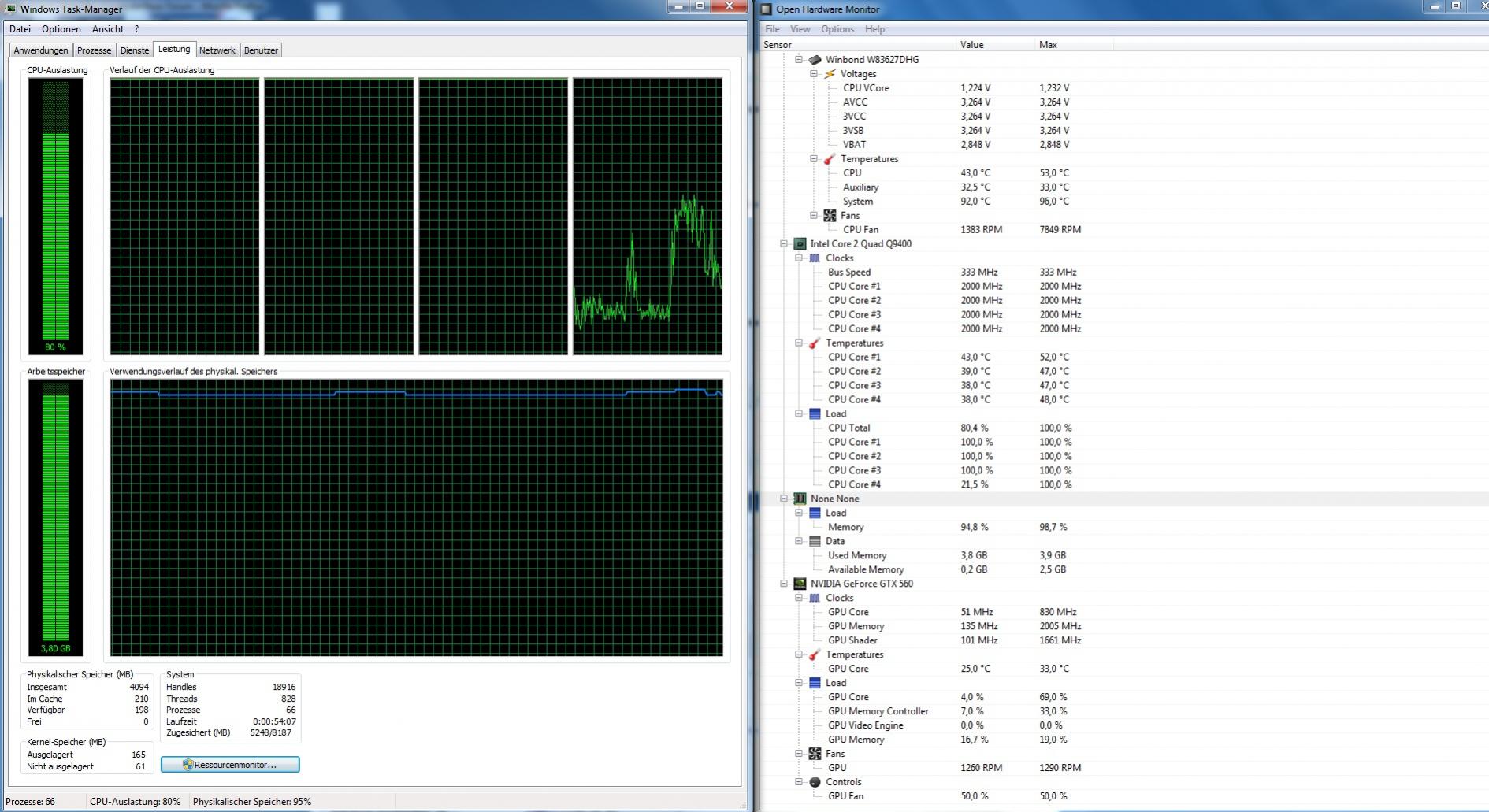Switch to the Anwendungen tab

(x=41, y=50)
